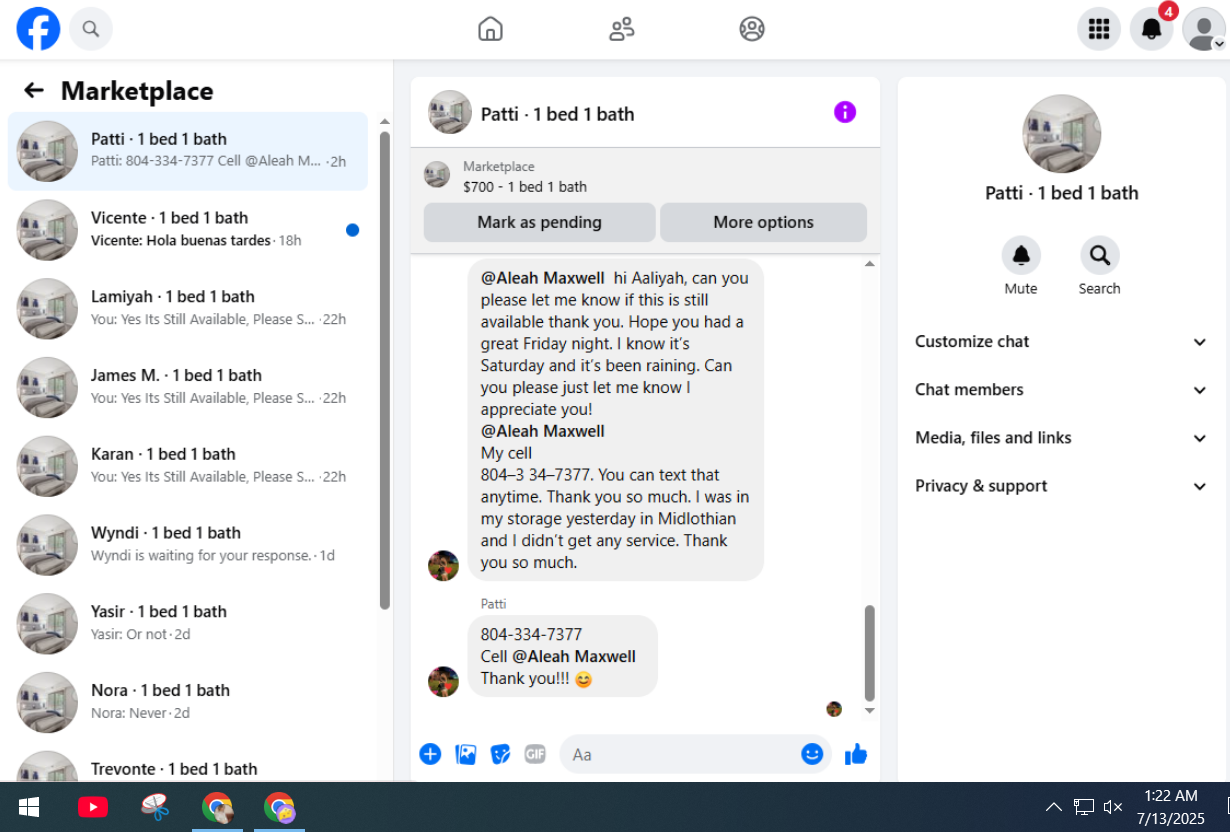Open the Facebook home logo
The height and width of the screenshot is (832, 1230).
(x=38, y=29)
